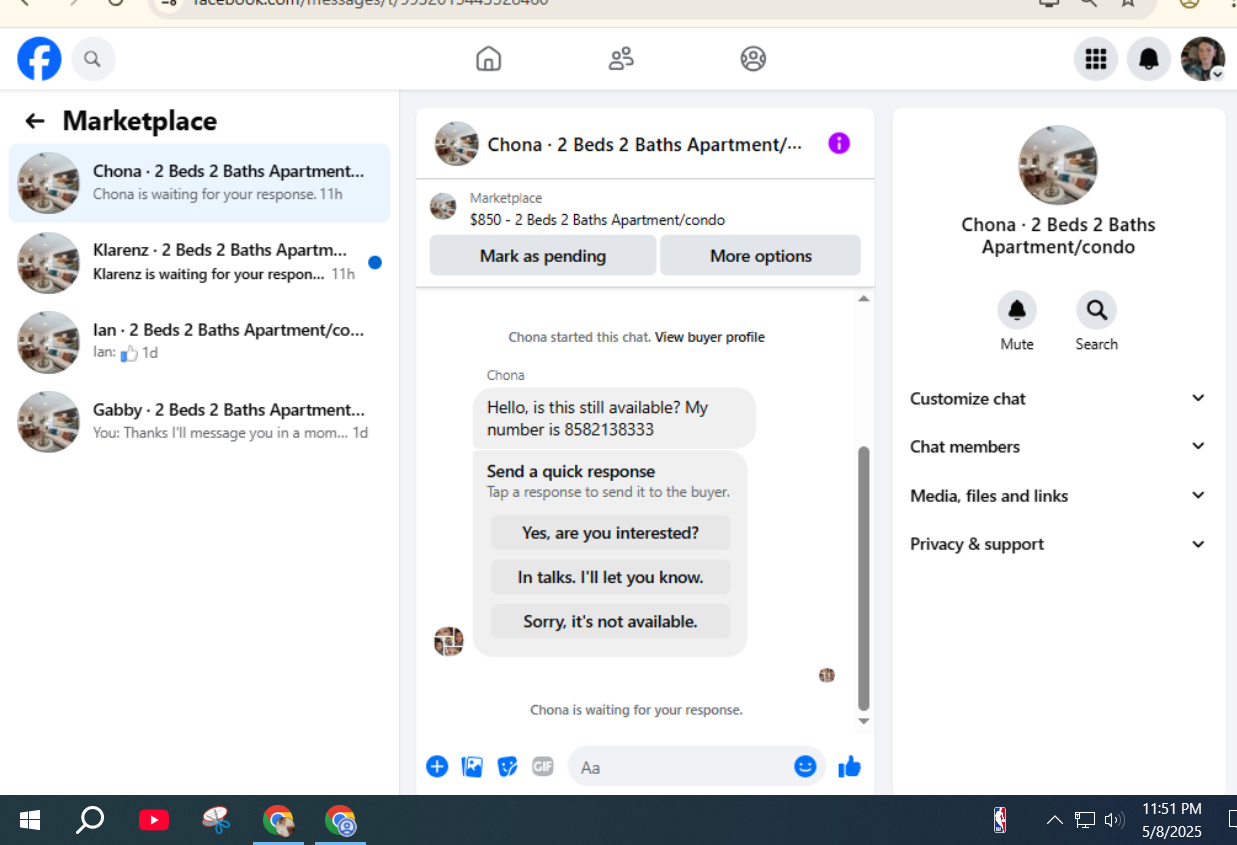Open first Chrome window in taskbar
The width and height of the screenshot is (1237, 845).
(278, 821)
